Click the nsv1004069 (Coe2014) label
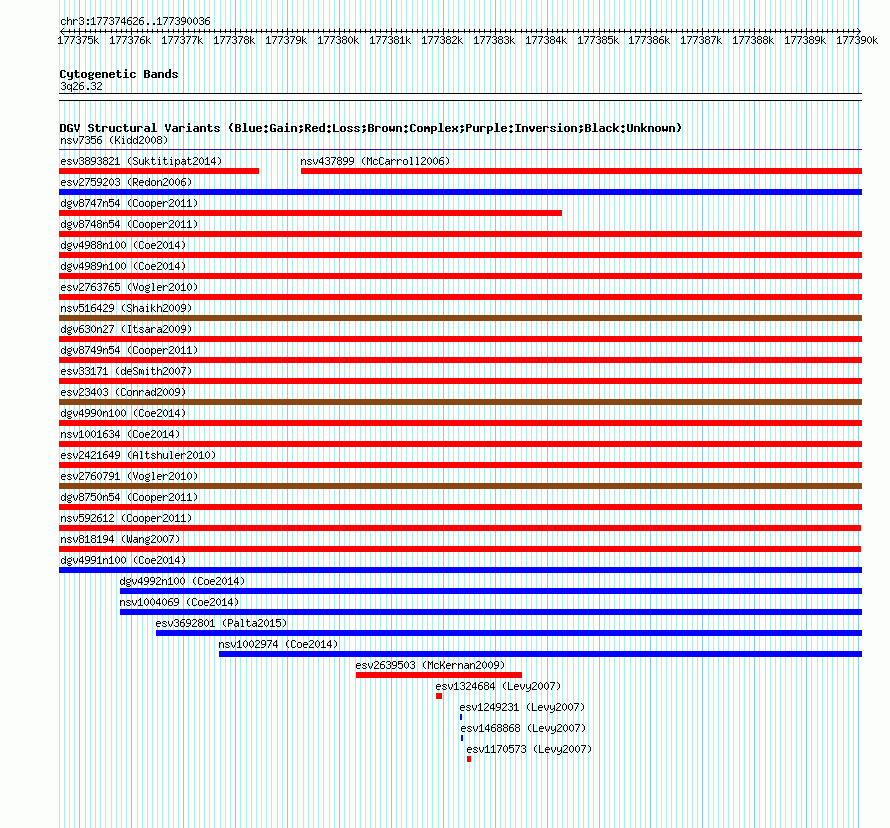The image size is (890, 828). tap(179, 602)
